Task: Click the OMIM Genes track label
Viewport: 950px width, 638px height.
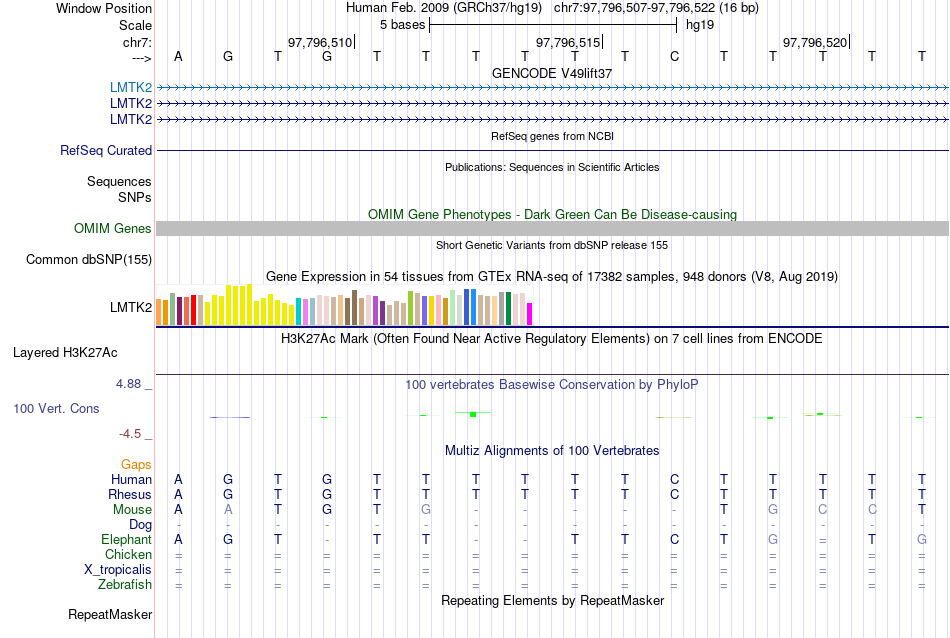Action: point(113,228)
